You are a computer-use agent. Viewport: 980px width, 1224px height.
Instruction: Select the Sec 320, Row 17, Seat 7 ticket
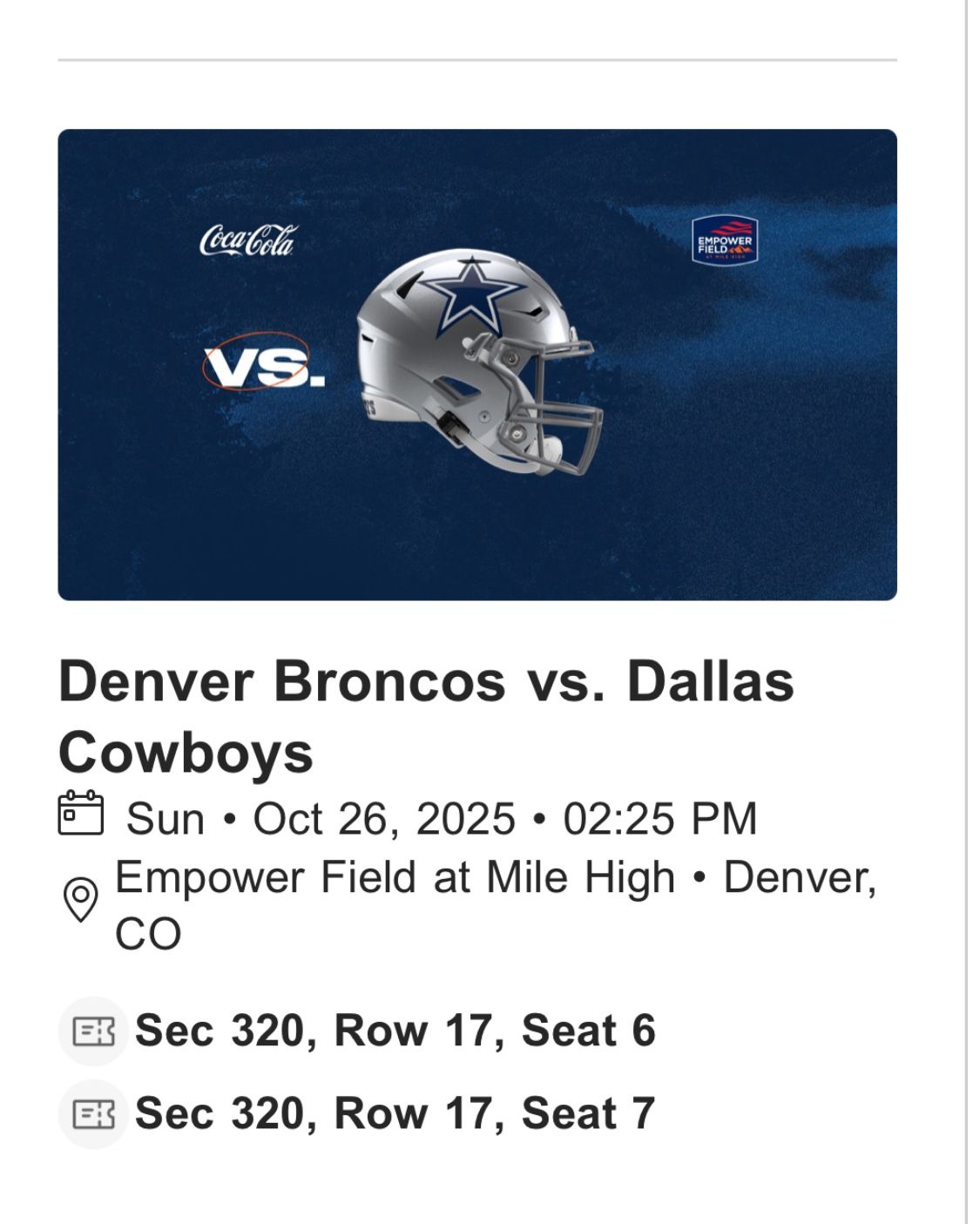(395, 1113)
